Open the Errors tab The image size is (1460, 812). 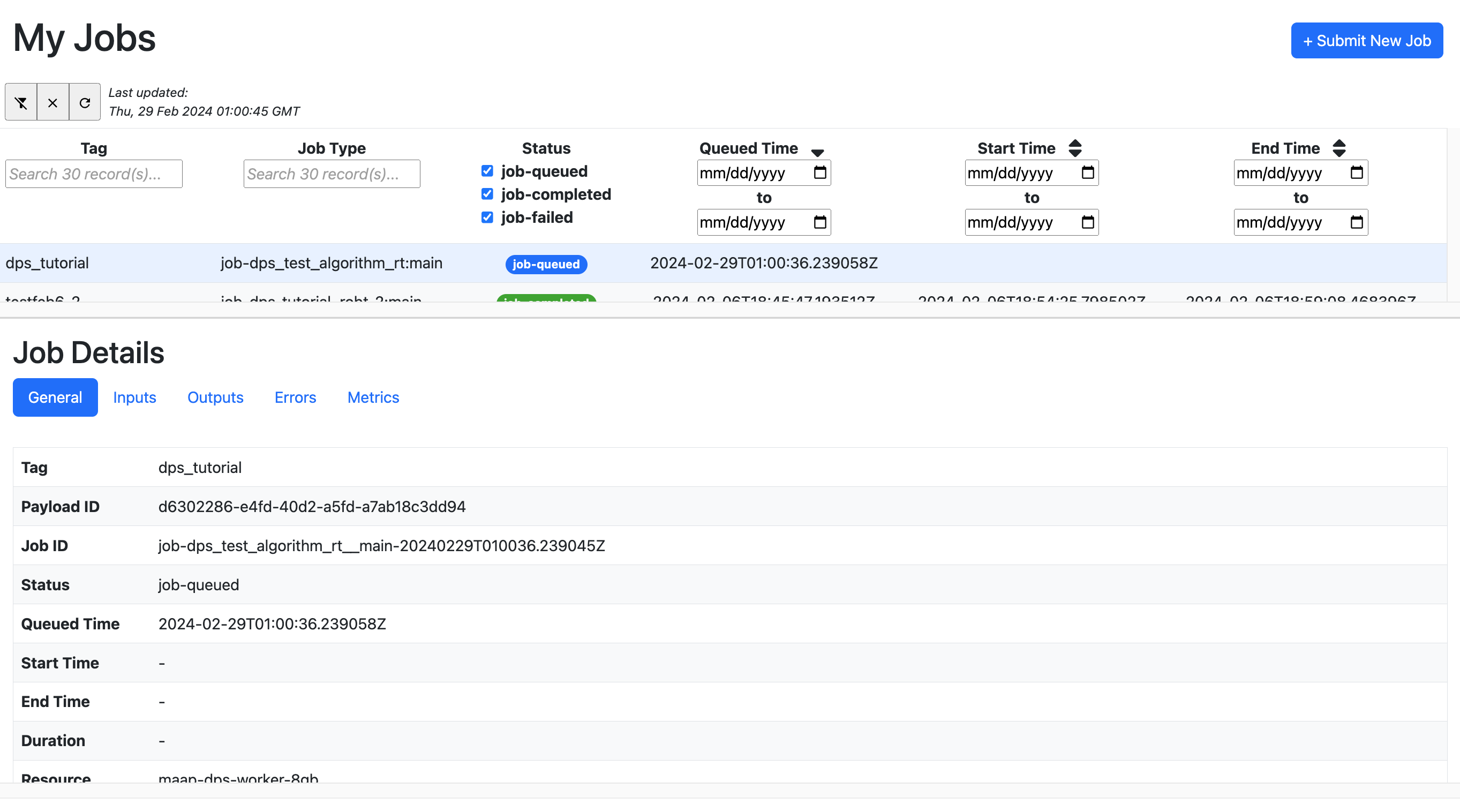[x=295, y=397]
